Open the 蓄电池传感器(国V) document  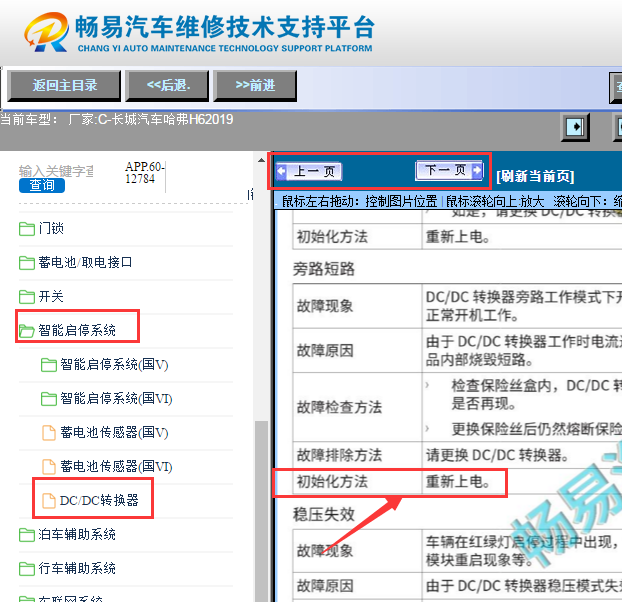[114, 432]
